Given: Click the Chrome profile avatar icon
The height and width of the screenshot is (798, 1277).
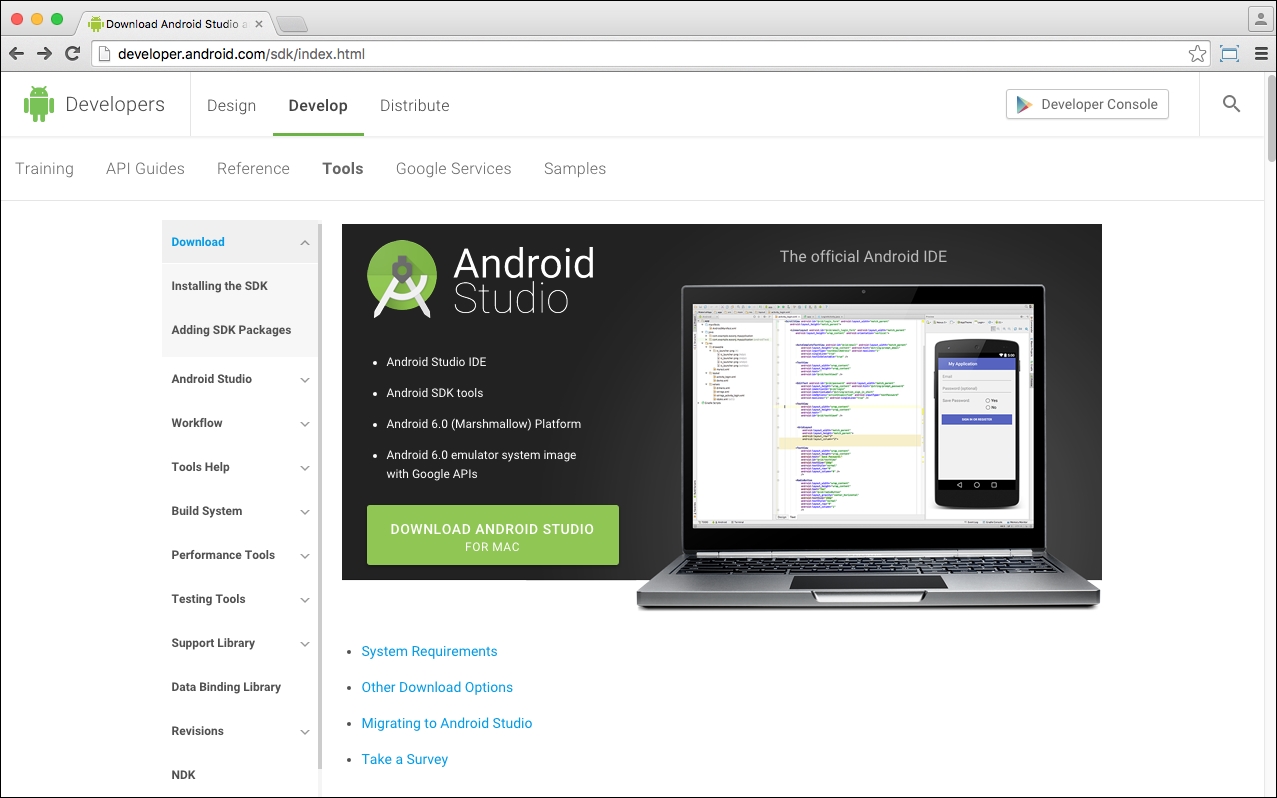Looking at the screenshot, I should pos(1259,19).
